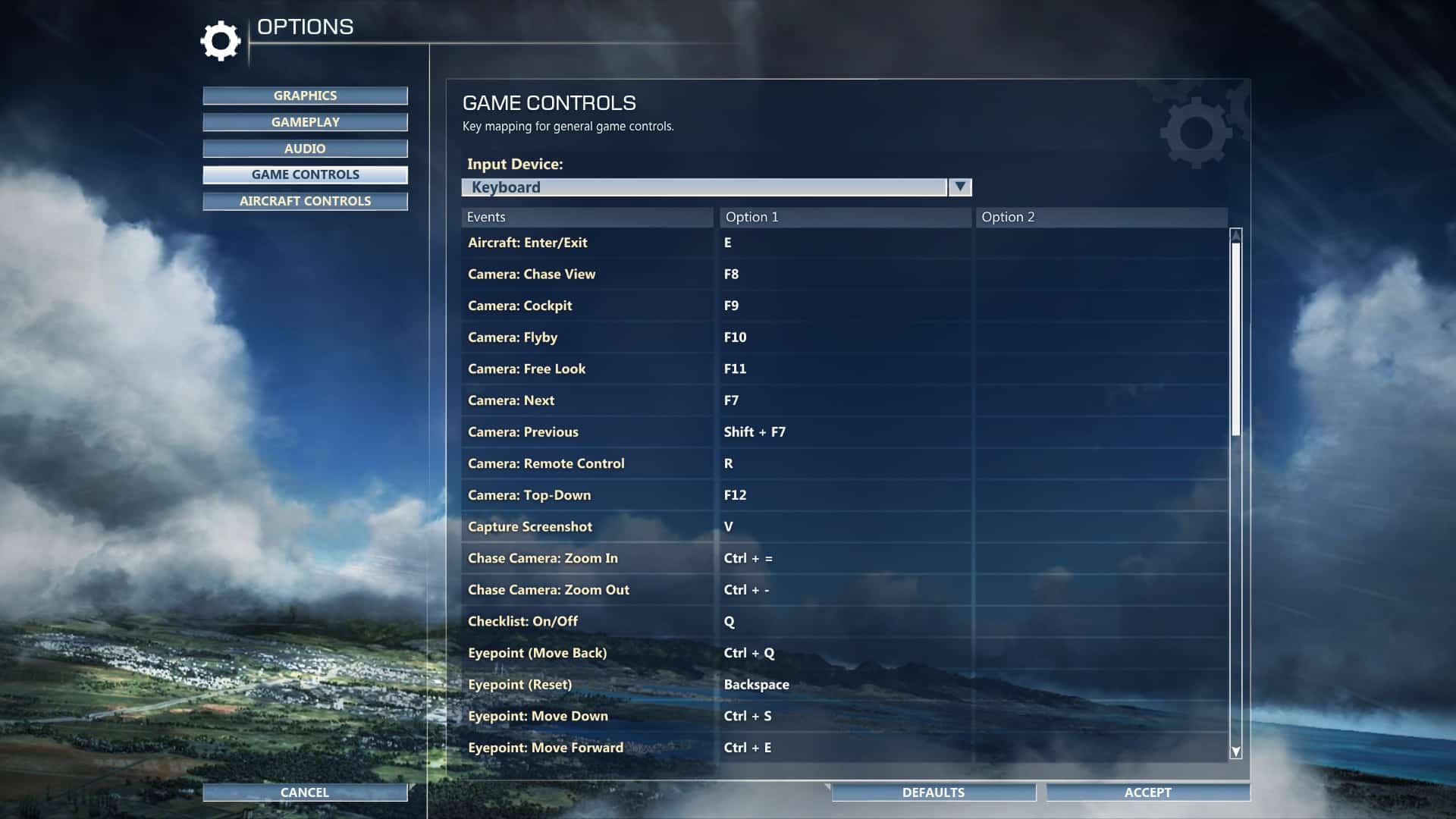Viewport: 1456px width, 819px height.
Task: Click the Accept button
Action: coord(1147,792)
